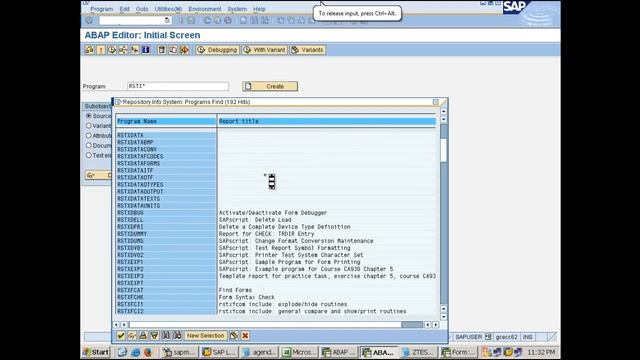Switch to the Form taskbar window

pos(458,352)
